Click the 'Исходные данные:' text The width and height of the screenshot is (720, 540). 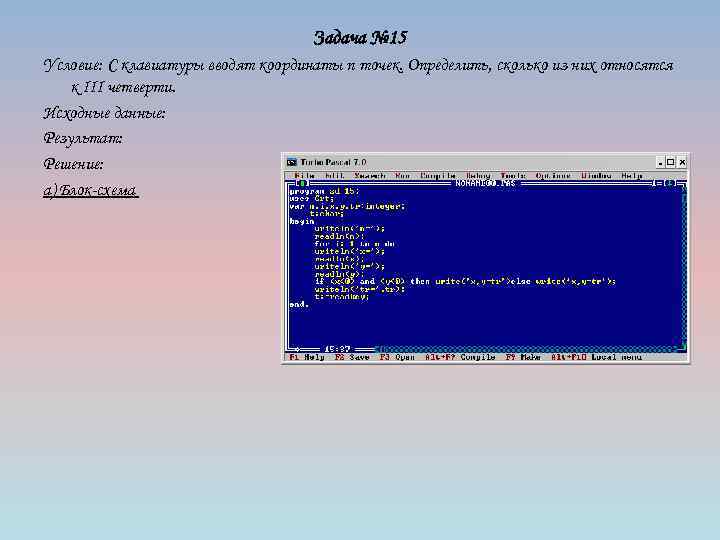(x=104, y=113)
